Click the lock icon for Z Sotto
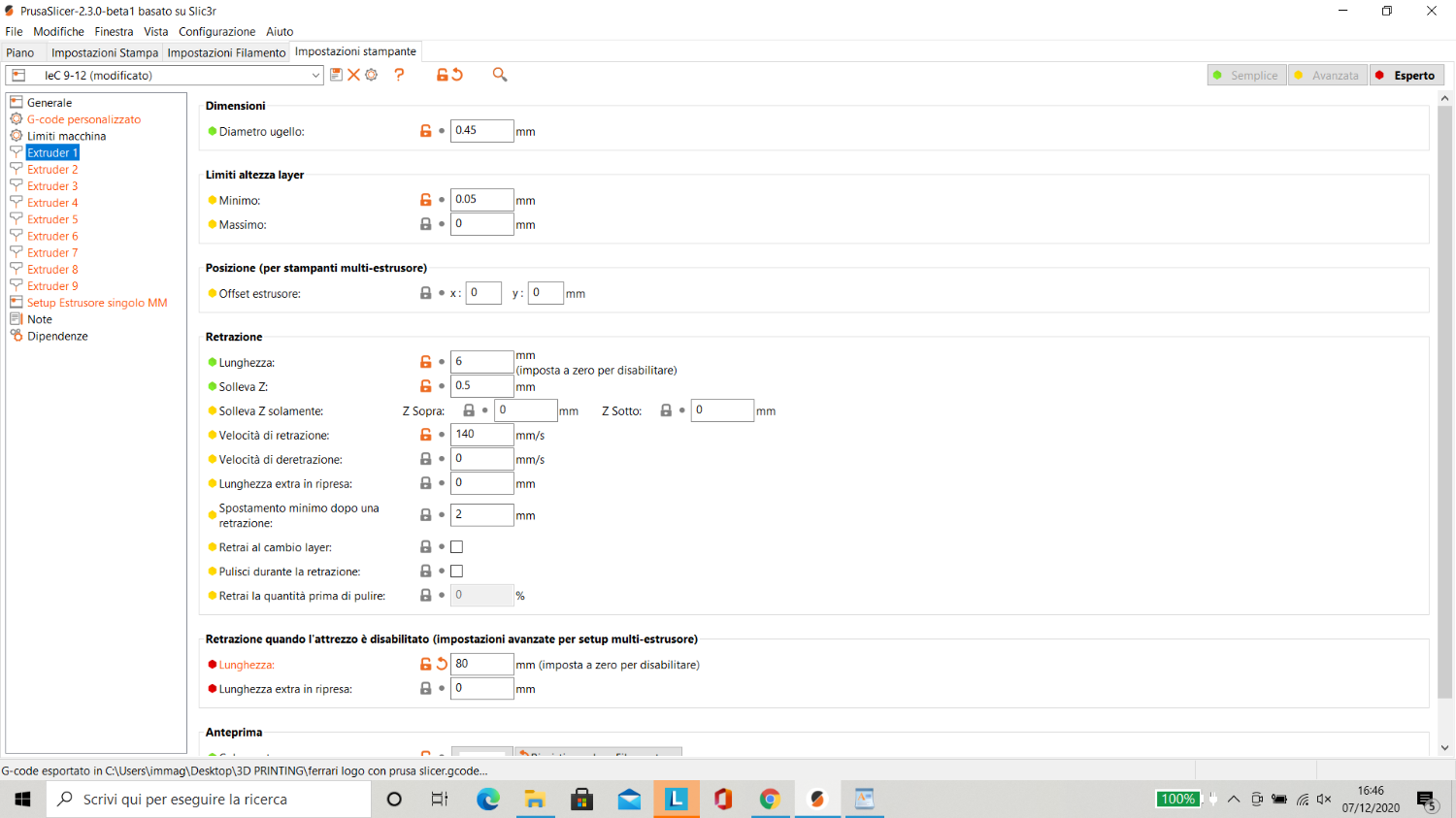1456x818 pixels. click(666, 410)
